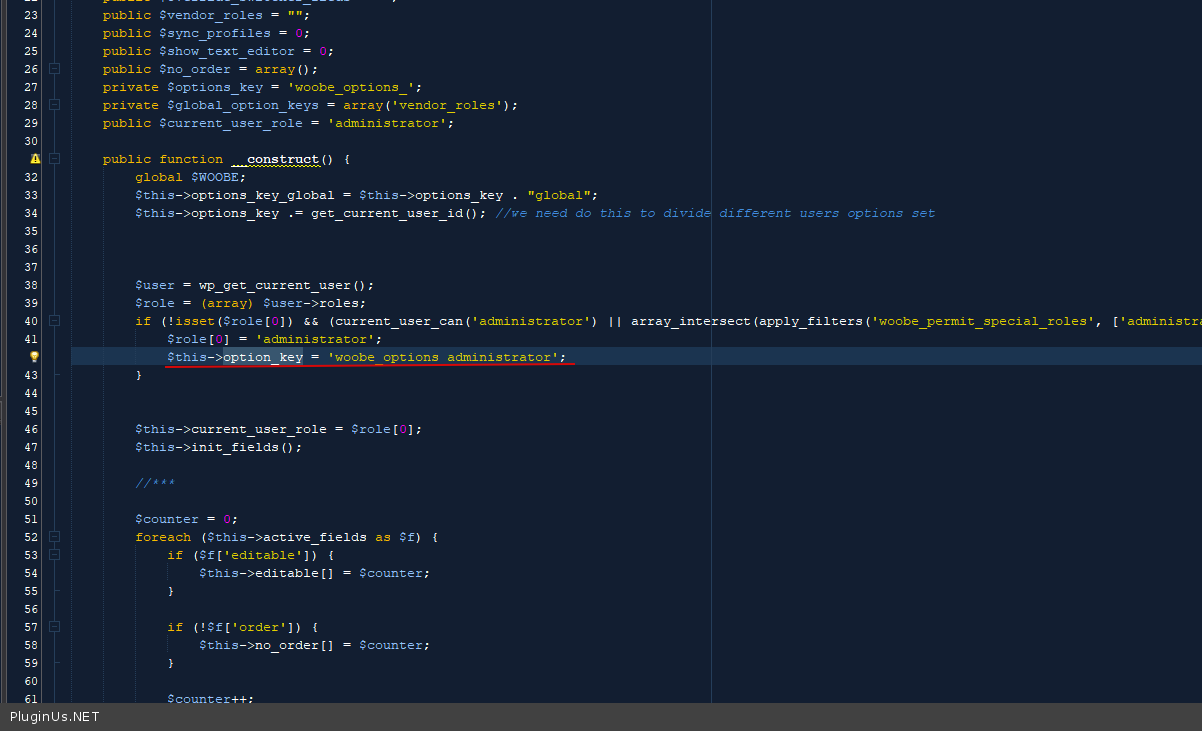Click the lightbulb hint icon in the gutter
Screen dimensions: 1202x731
[x=35, y=357]
